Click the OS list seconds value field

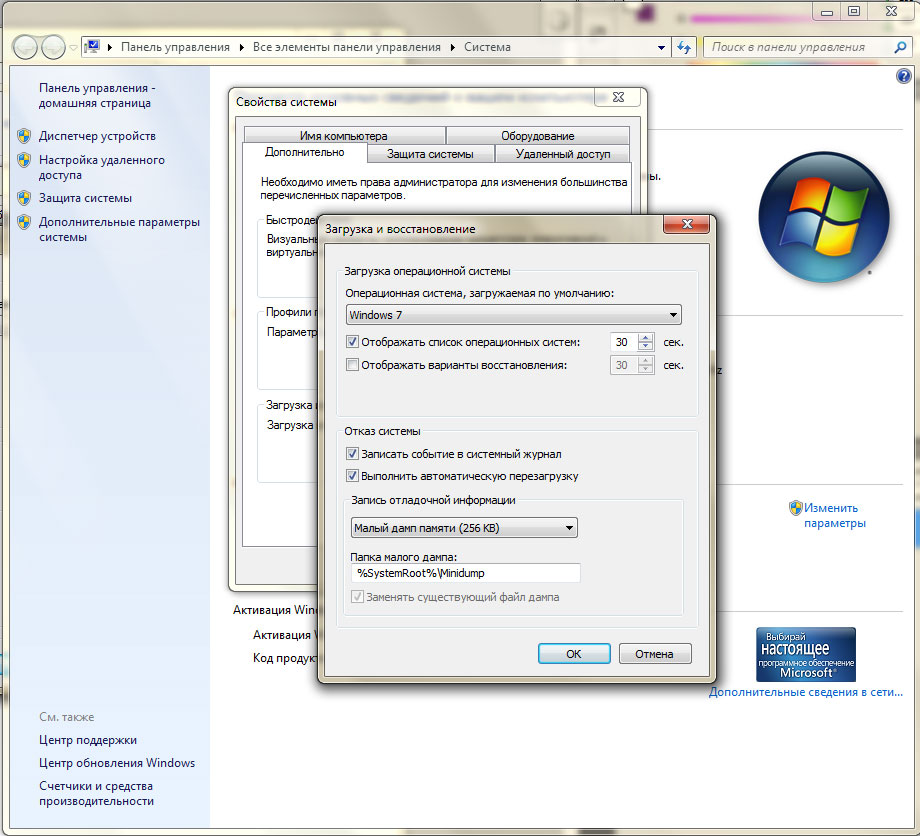624,342
